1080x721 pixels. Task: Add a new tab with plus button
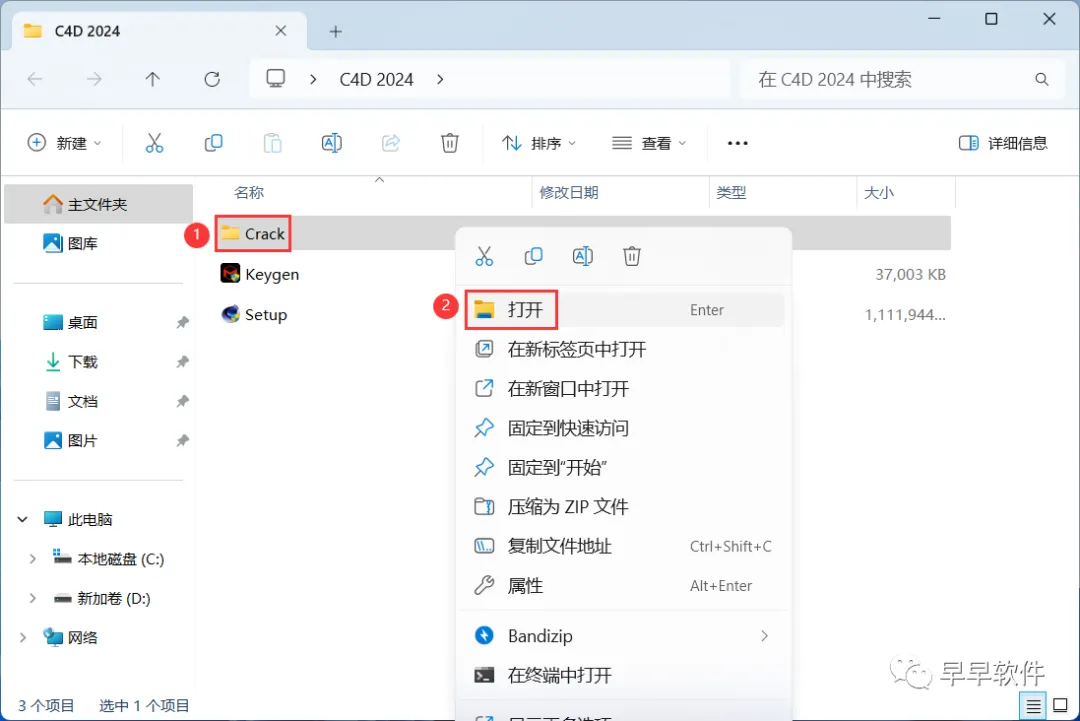[335, 32]
